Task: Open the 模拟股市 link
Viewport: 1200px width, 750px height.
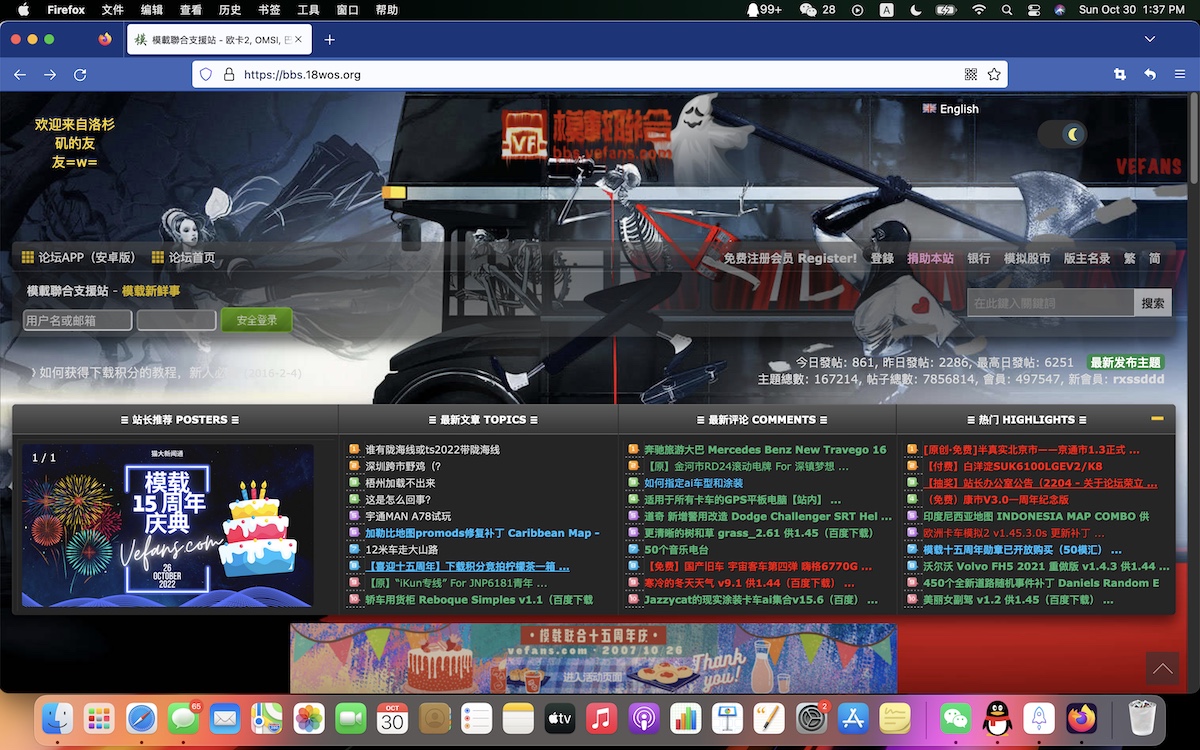Action: pyautogui.click(x=1027, y=258)
